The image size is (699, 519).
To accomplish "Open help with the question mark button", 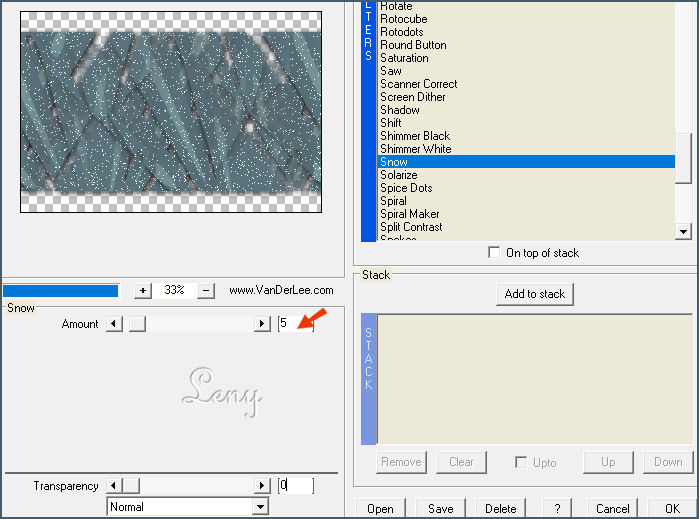I will pyautogui.click(x=557, y=508).
